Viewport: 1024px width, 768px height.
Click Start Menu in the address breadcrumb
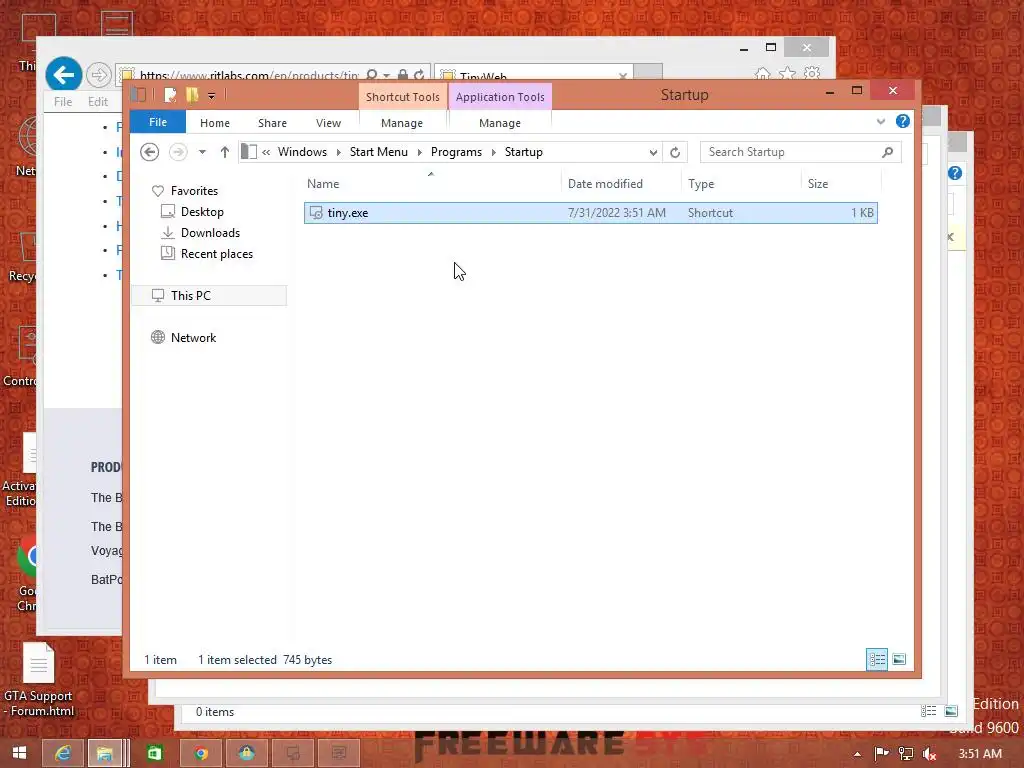(x=378, y=152)
